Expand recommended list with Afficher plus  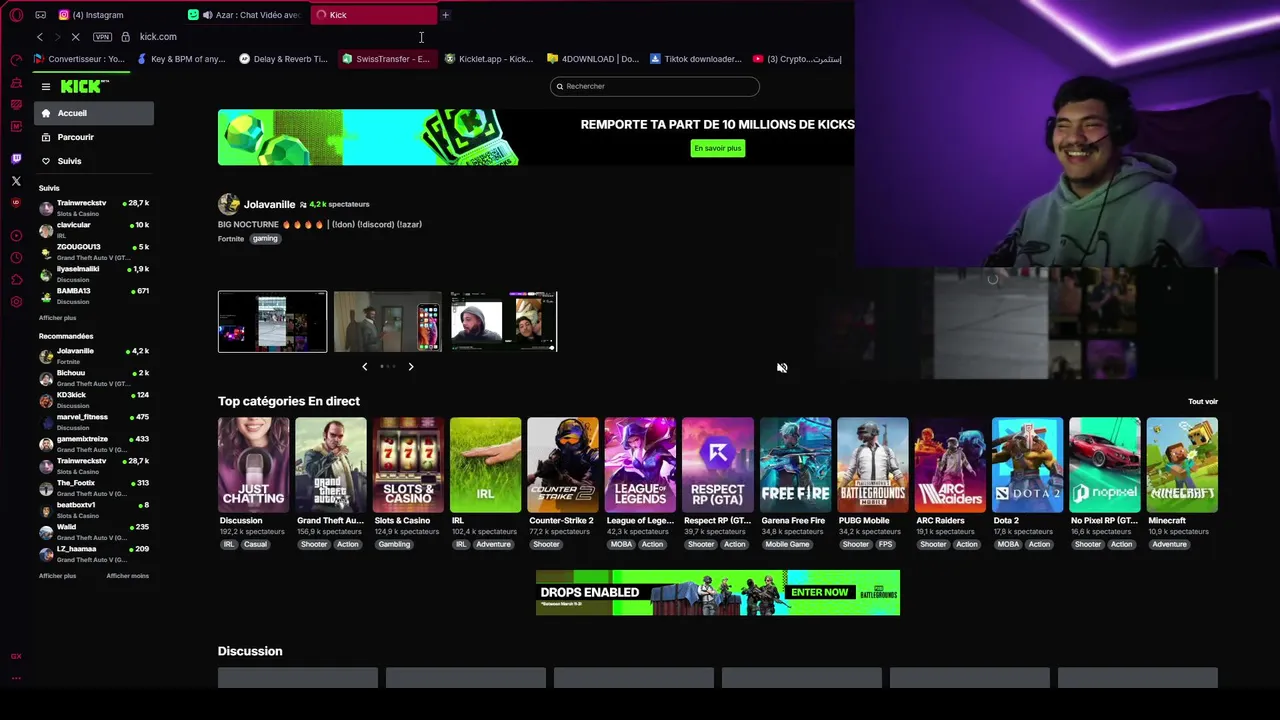tap(57, 576)
